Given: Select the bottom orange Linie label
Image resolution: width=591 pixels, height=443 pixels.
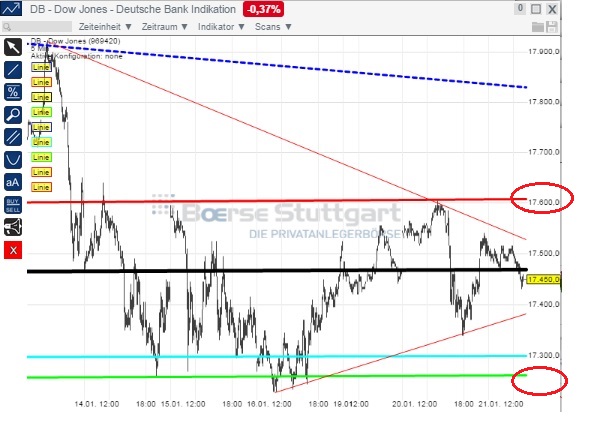Looking at the screenshot, I should point(41,187).
